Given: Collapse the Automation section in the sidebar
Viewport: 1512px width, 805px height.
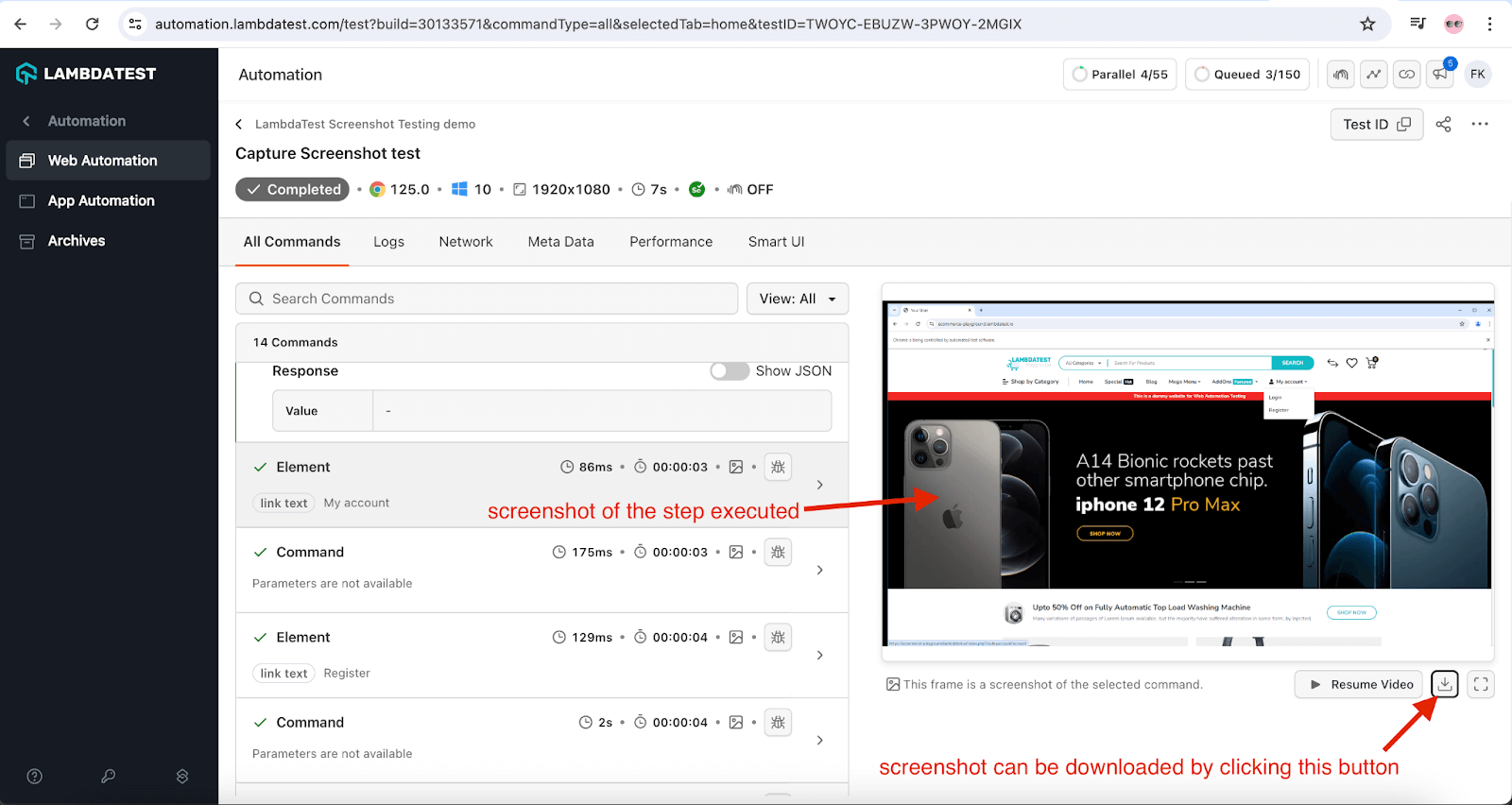Looking at the screenshot, I should 26,121.
